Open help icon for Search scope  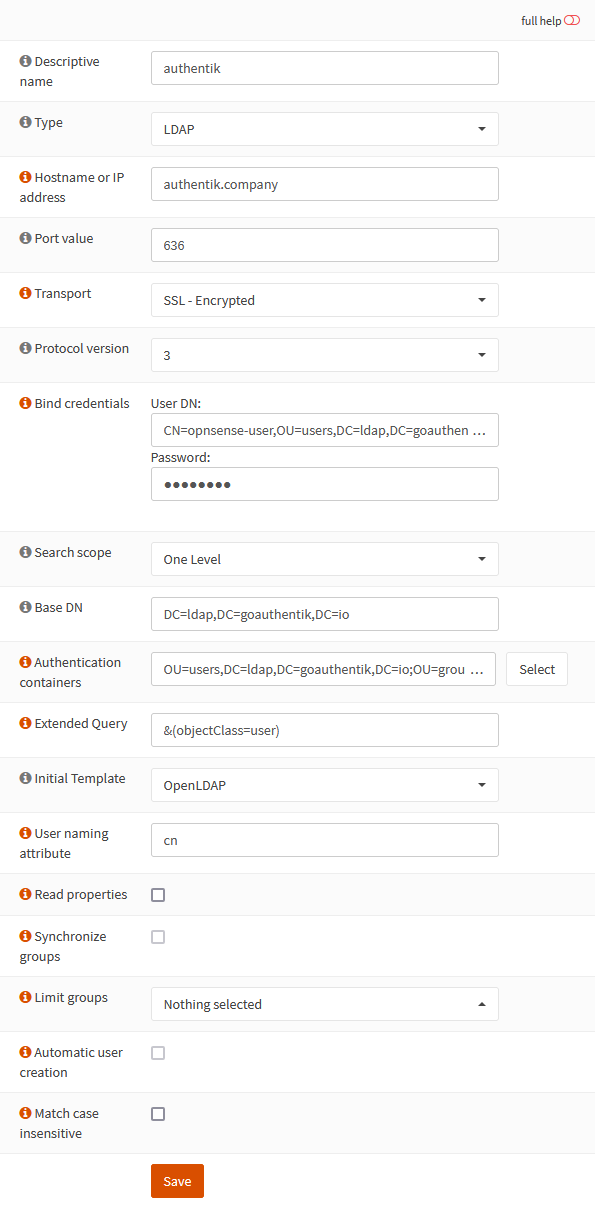25,552
